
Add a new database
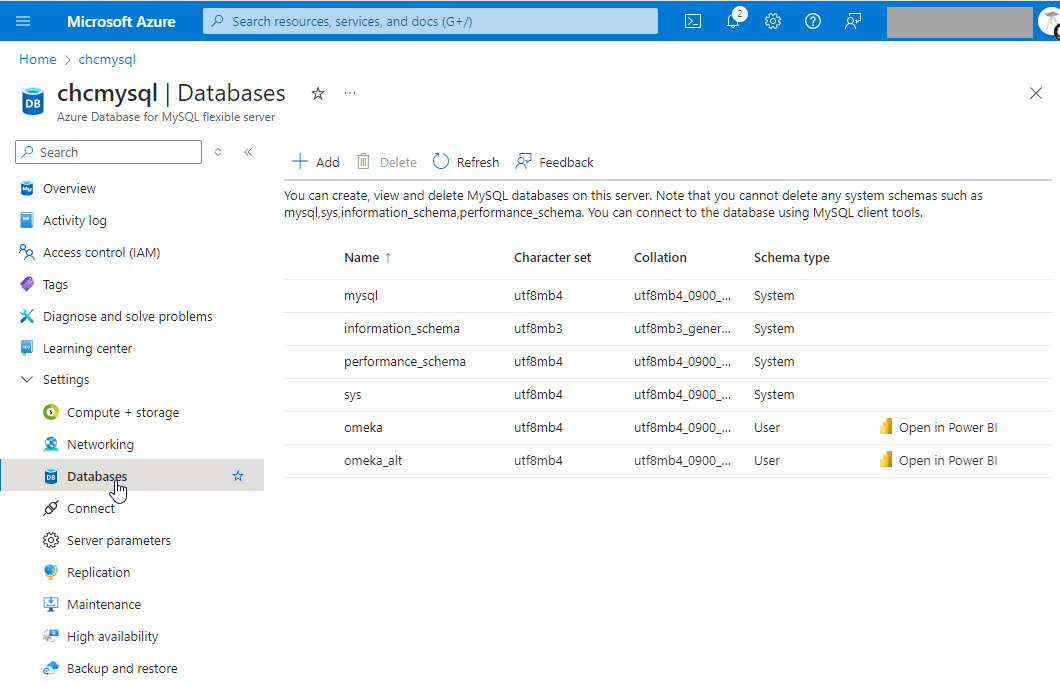coord(316,162)
